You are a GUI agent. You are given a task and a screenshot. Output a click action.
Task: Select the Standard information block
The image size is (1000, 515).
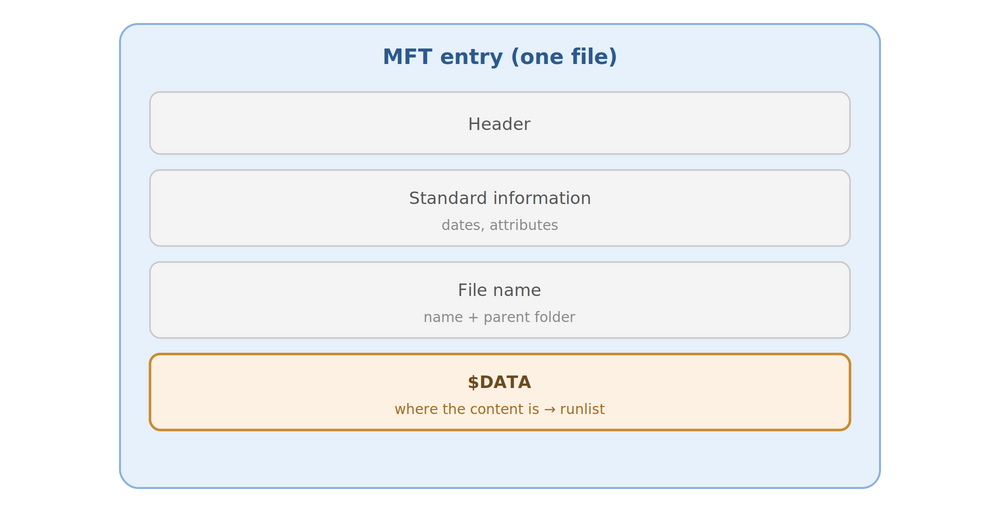pos(500,208)
